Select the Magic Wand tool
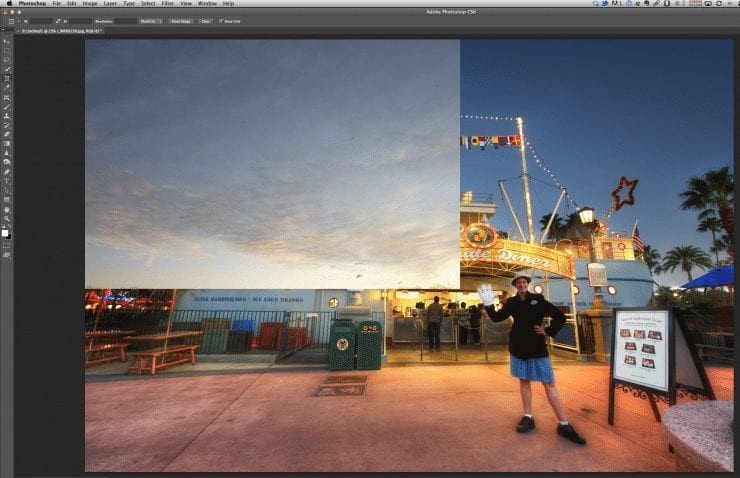This screenshot has width=740, height=478. pos(7,69)
